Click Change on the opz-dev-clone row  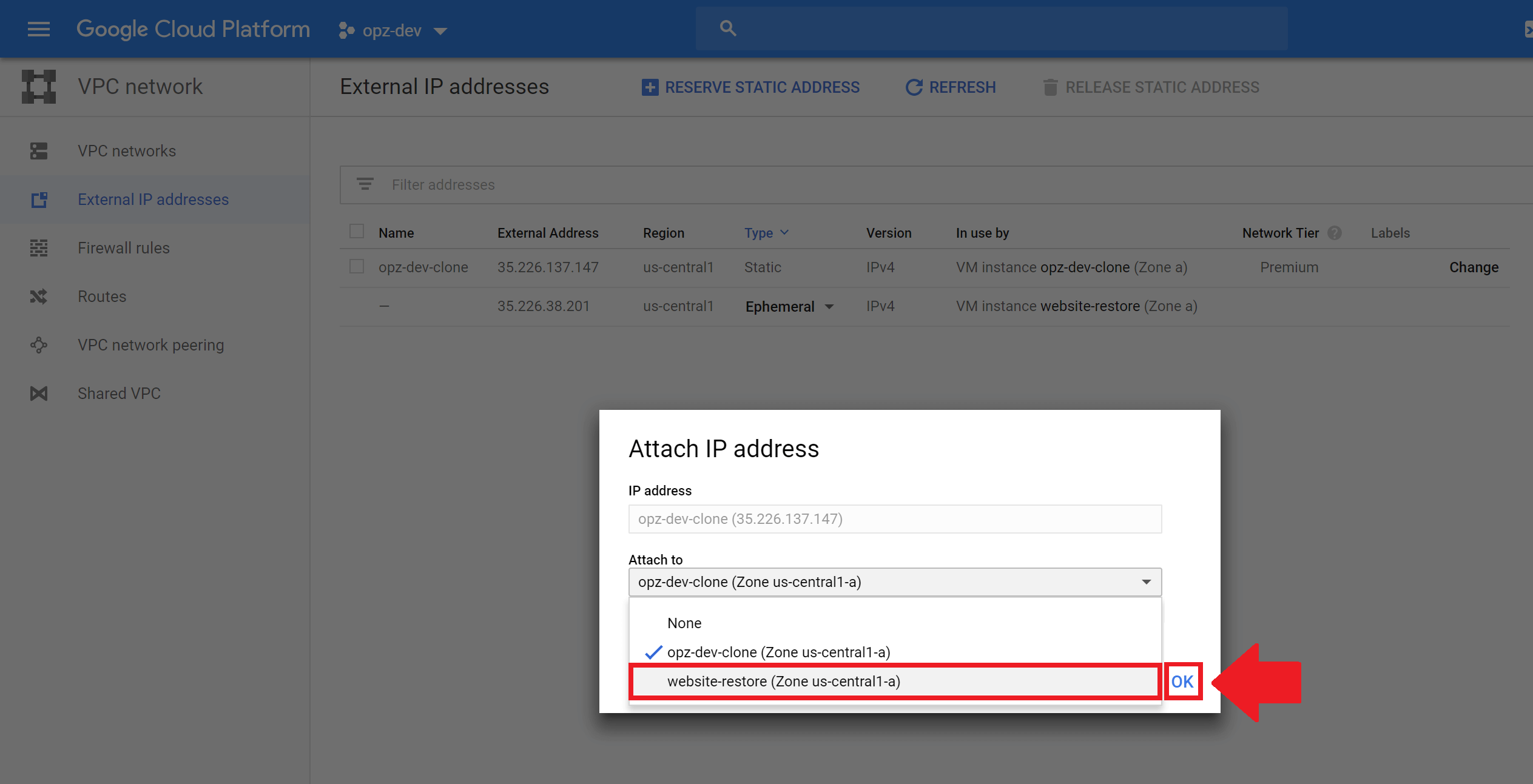(x=1474, y=267)
